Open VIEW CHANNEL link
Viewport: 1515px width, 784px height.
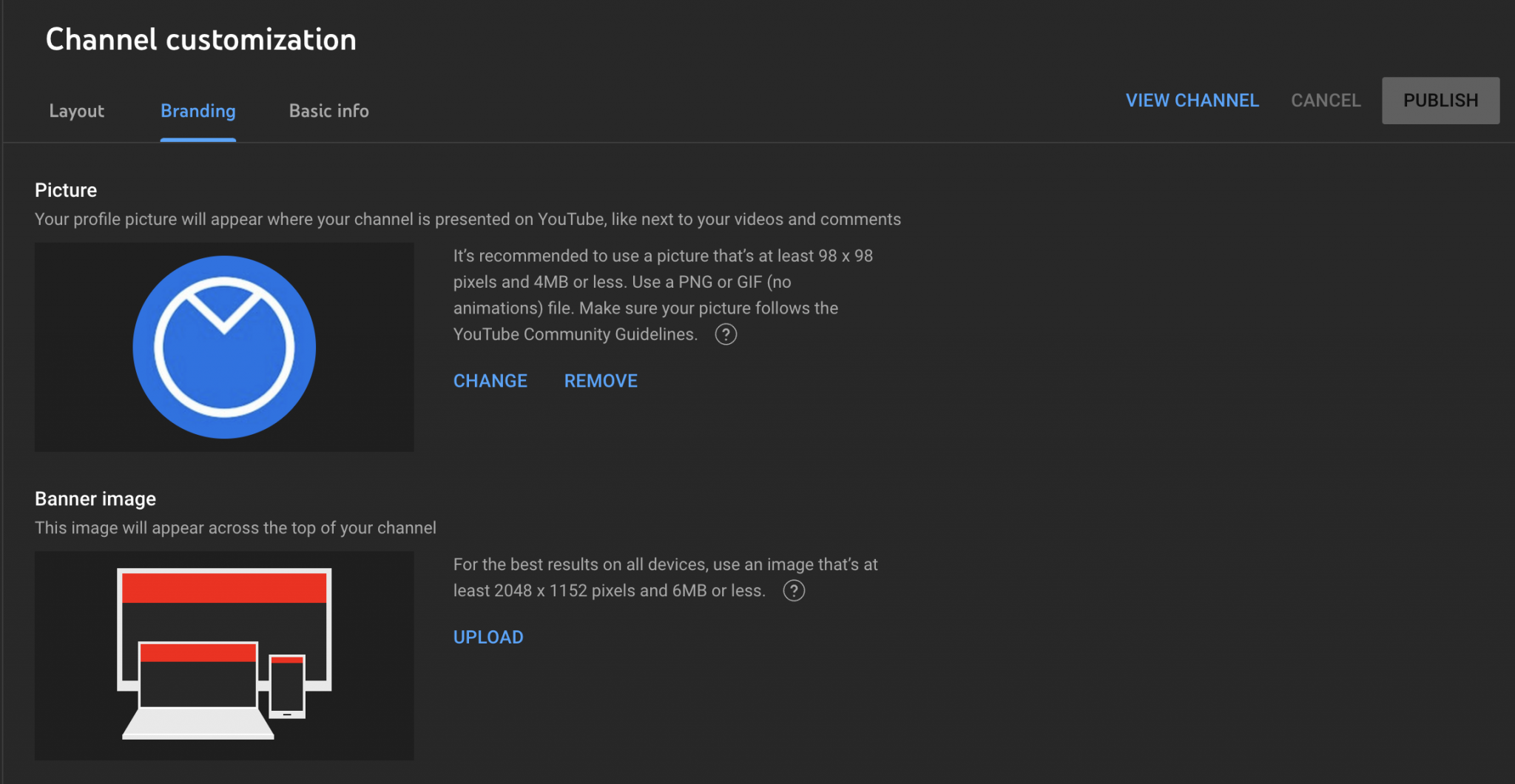click(1192, 101)
